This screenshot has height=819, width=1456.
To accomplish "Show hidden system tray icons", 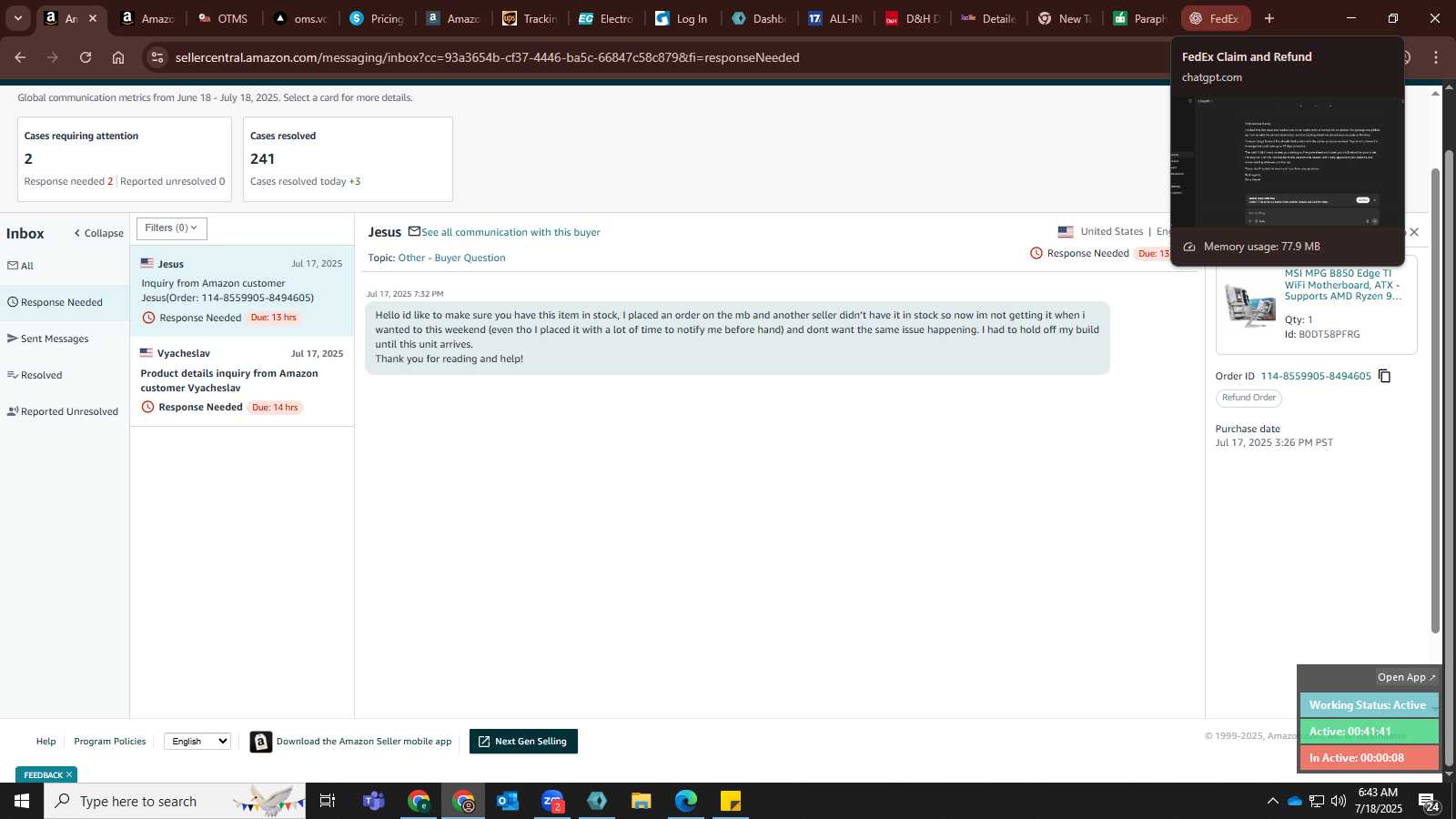I will pyautogui.click(x=1272, y=801).
